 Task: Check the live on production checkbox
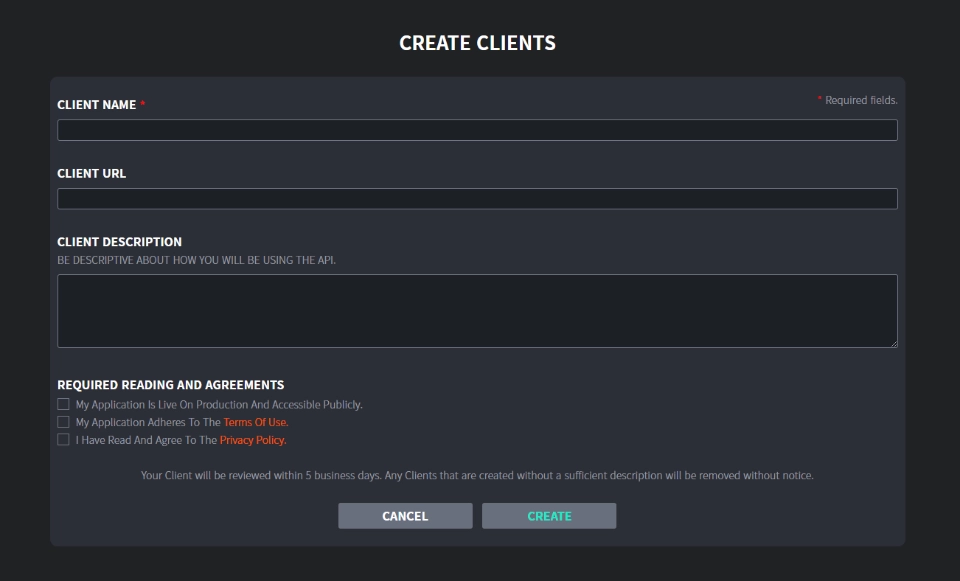click(63, 404)
